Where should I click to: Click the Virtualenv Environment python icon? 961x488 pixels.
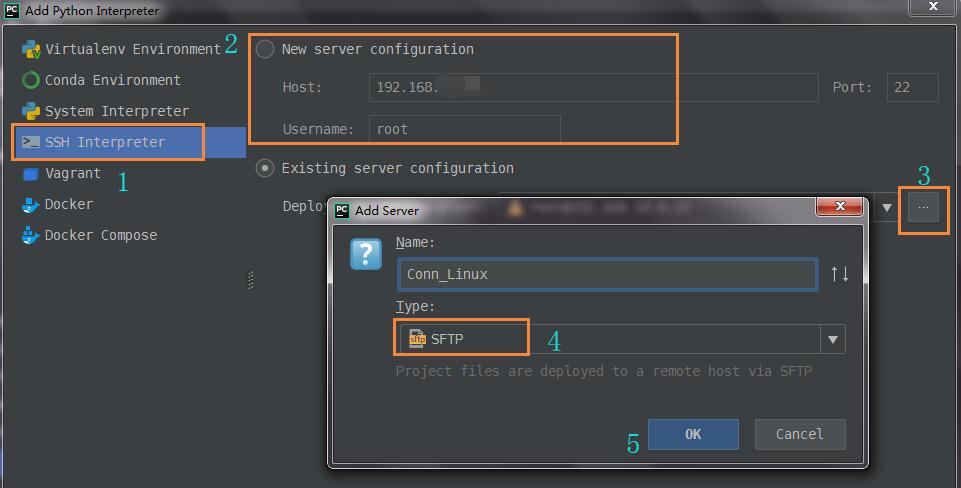tap(31, 49)
